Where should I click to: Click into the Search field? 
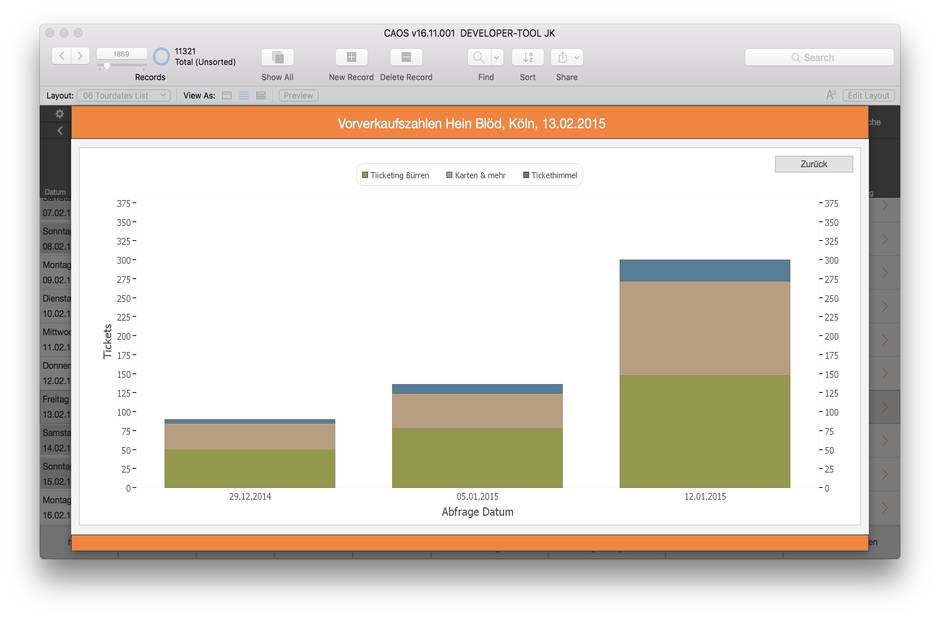[819, 58]
